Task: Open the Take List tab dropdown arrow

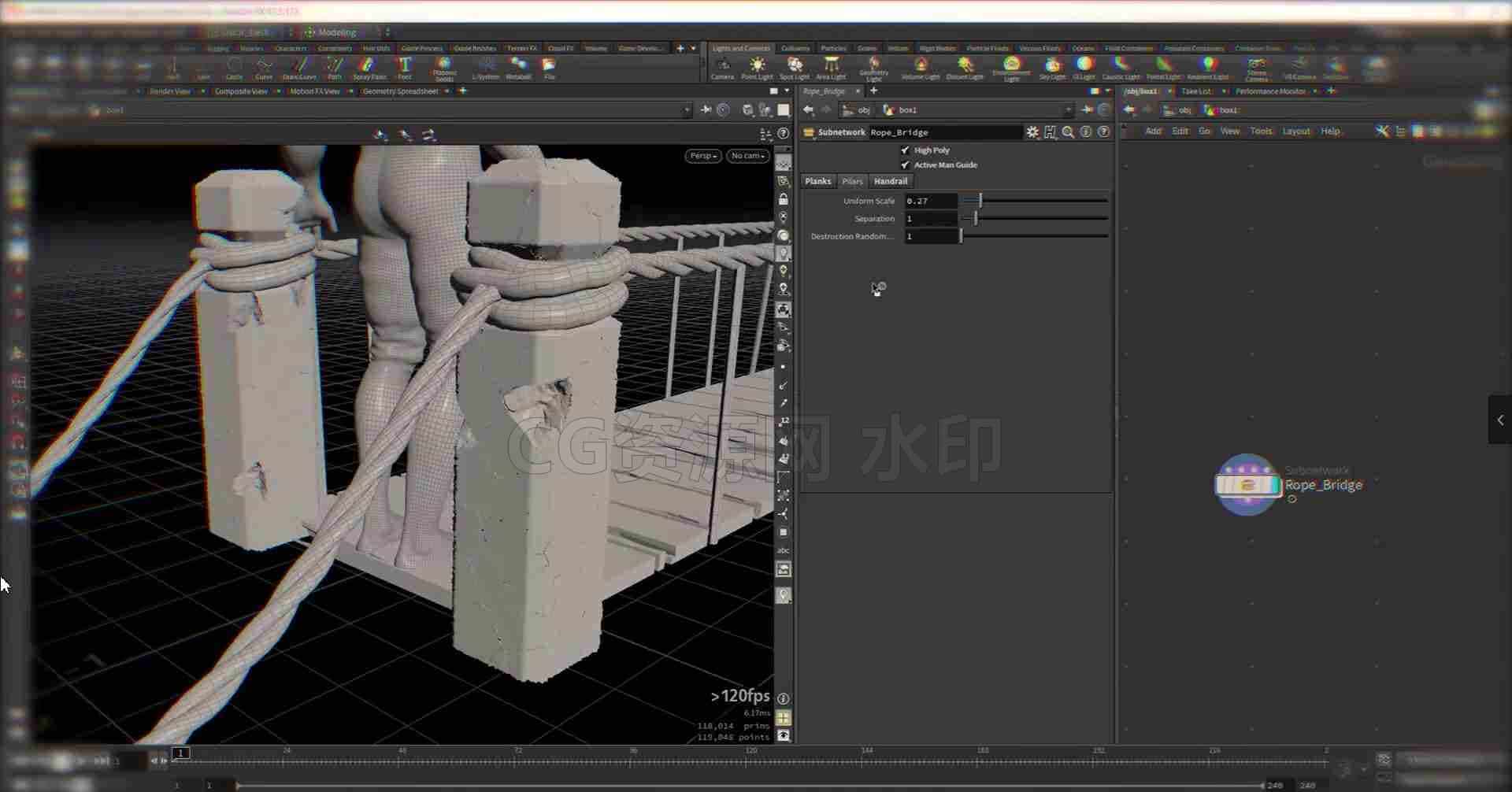Action: pos(1224,91)
